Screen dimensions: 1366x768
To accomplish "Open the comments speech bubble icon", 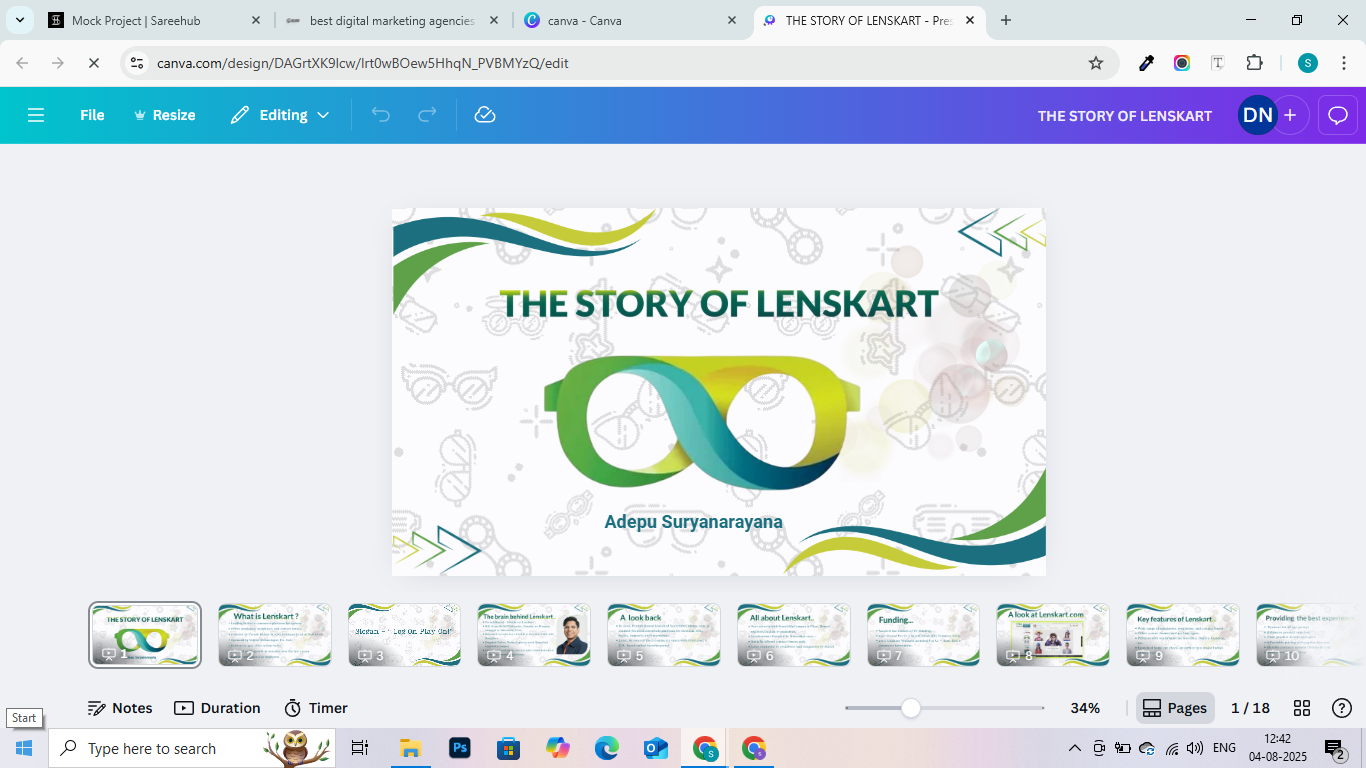I will point(1338,115).
